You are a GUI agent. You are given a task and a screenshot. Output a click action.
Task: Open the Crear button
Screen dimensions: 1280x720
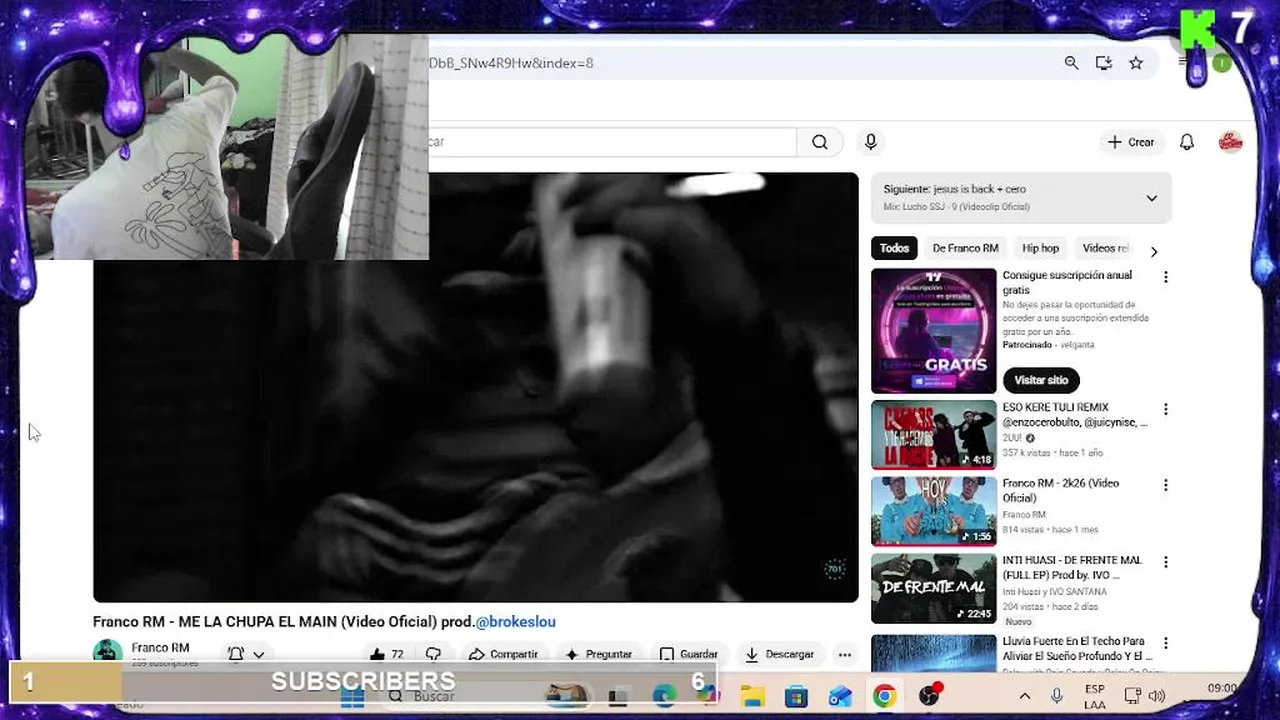tap(1131, 142)
